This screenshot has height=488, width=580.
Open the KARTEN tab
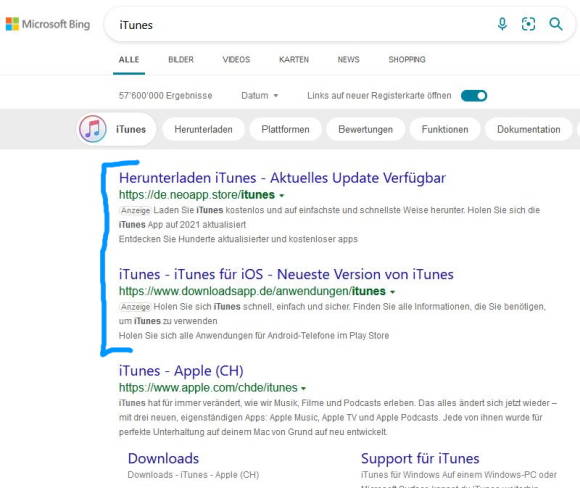294,60
